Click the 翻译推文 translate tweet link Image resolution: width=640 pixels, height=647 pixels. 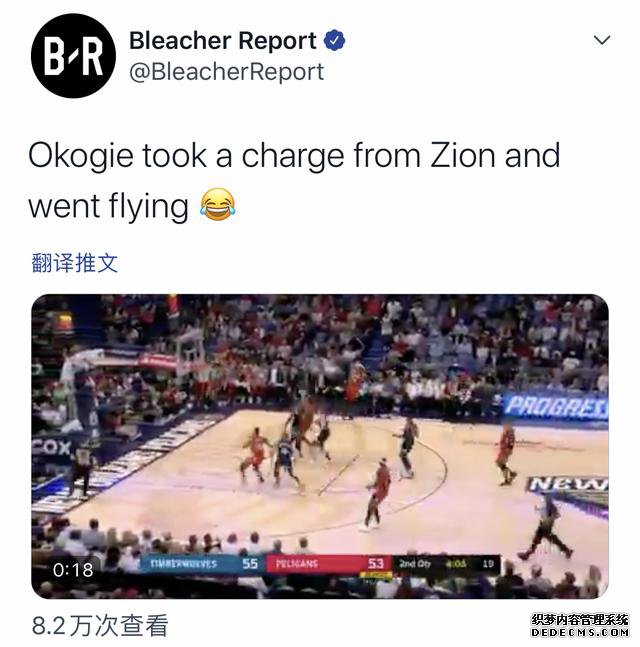pos(75,263)
